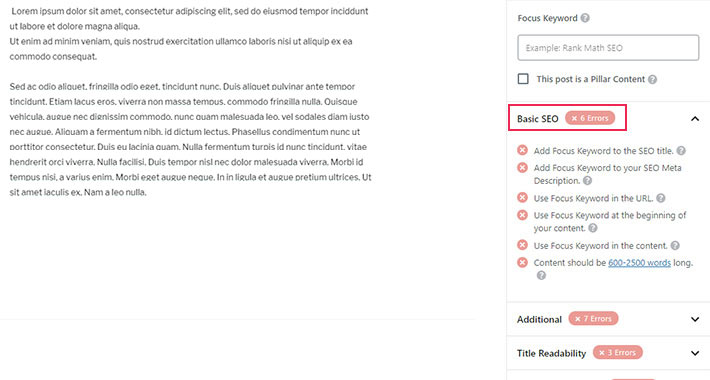The height and width of the screenshot is (380, 710).
Task: Click help icon next to Pillar Content
Action: coord(652,79)
